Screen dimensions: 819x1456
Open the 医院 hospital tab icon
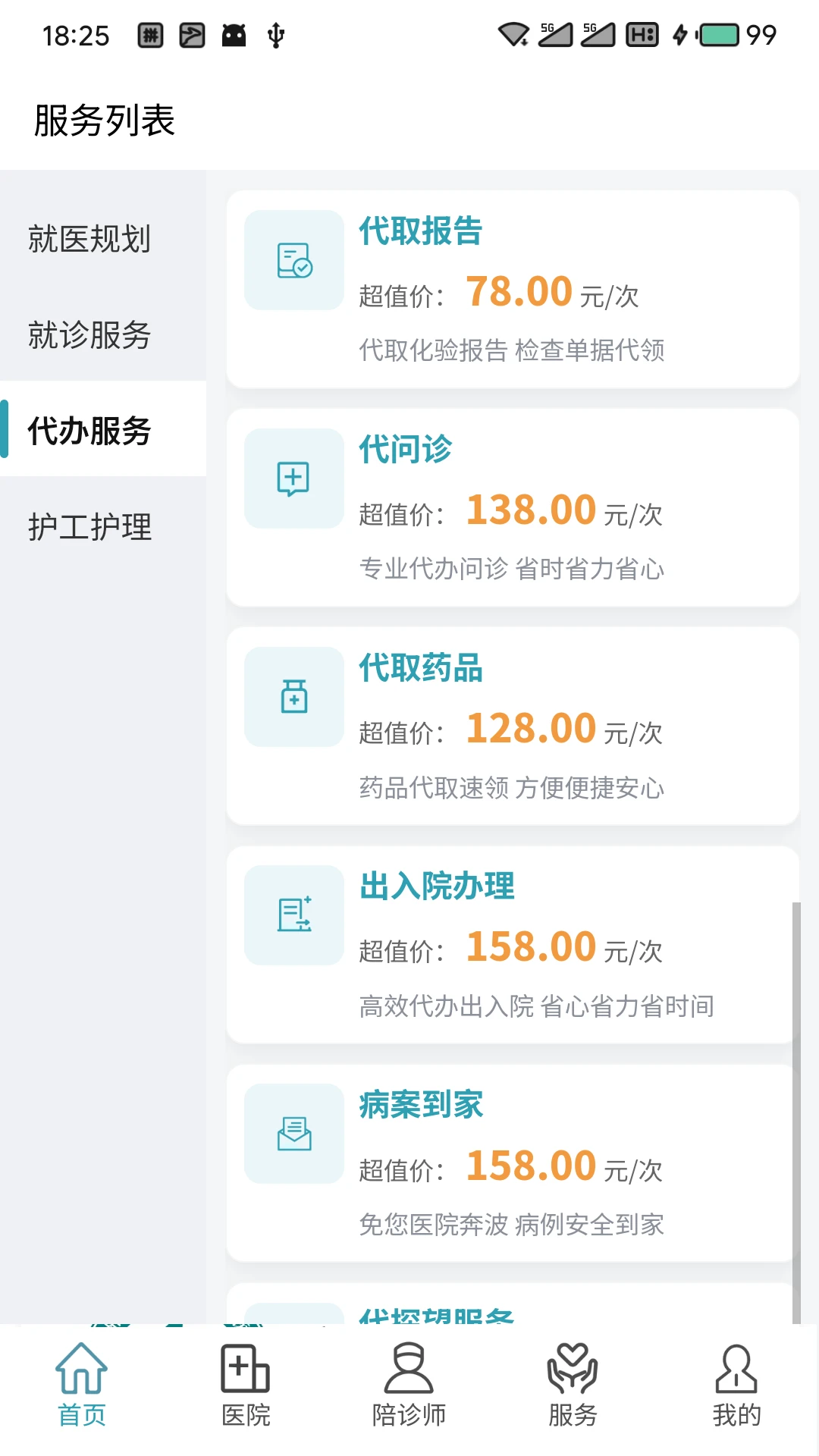click(246, 1368)
